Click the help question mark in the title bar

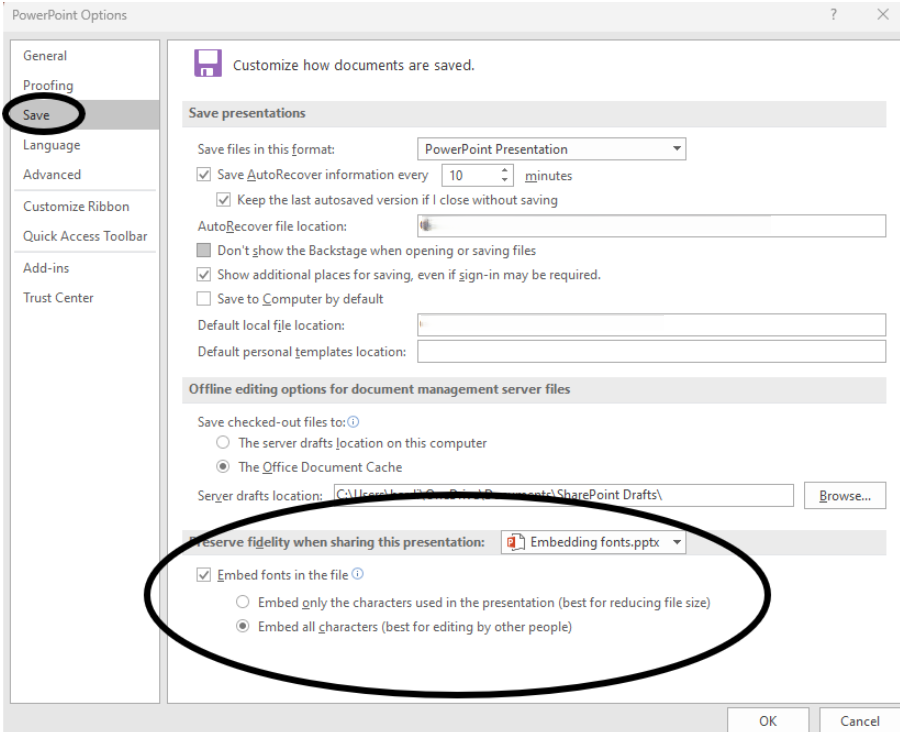click(x=833, y=14)
